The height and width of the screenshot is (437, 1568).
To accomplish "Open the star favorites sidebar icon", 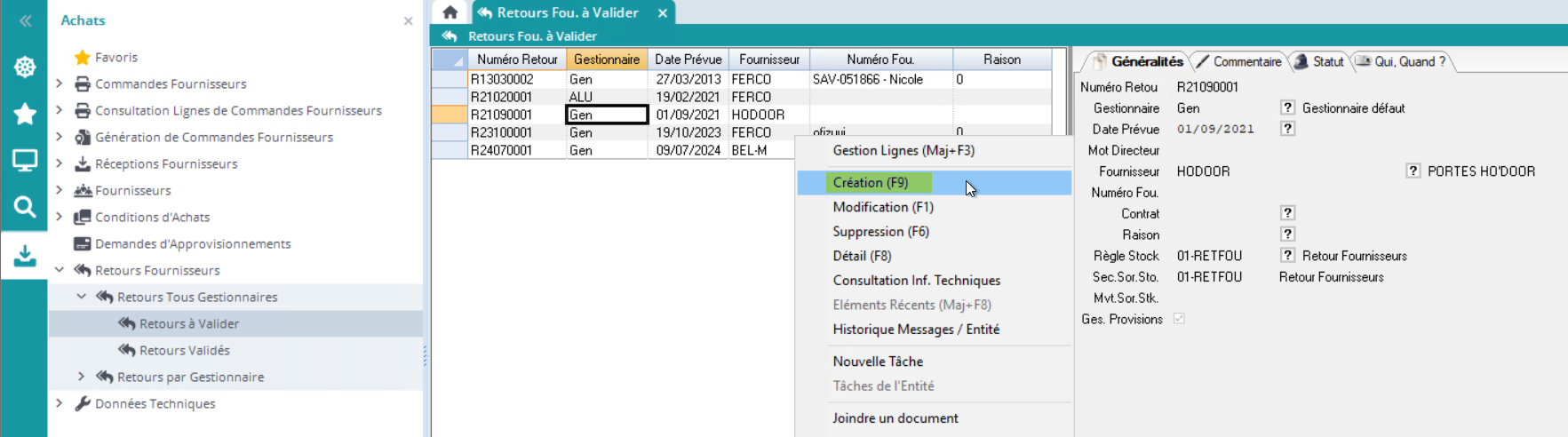I will pos(25,114).
